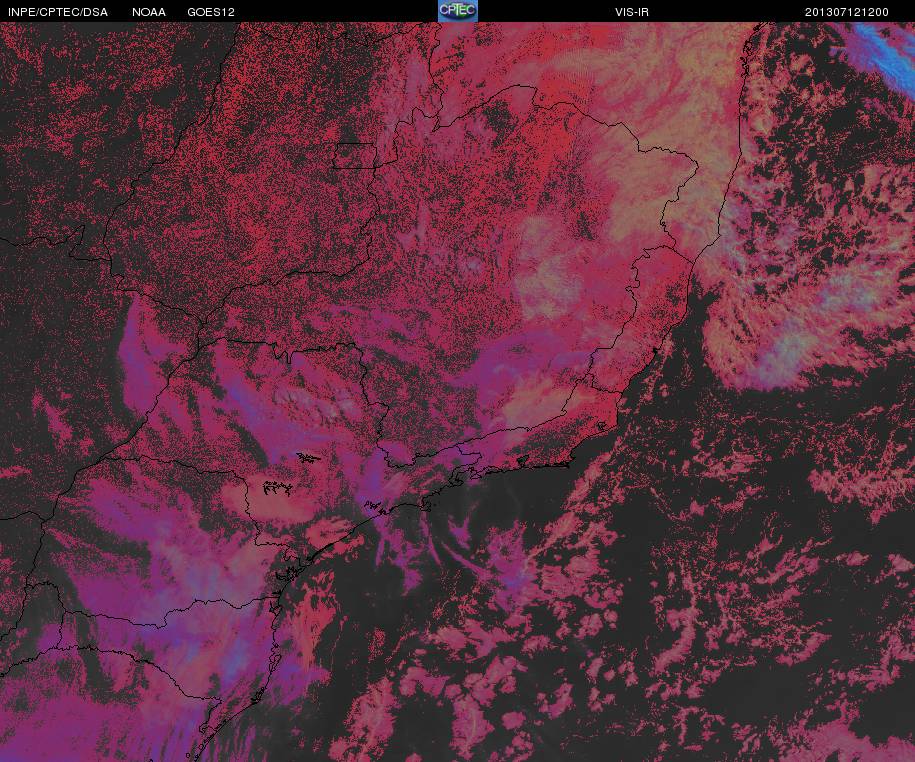The height and width of the screenshot is (762, 915).
Task: Click the VIS-IR channel label
Action: coord(632,12)
